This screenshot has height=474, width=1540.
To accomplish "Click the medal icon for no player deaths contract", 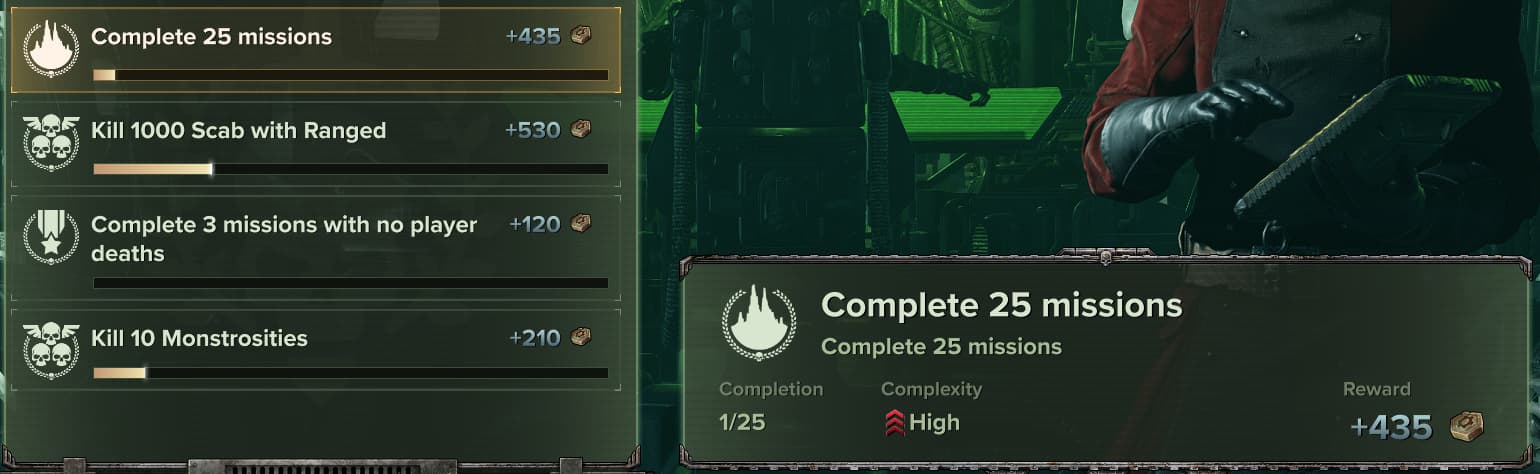I will 51,237.
